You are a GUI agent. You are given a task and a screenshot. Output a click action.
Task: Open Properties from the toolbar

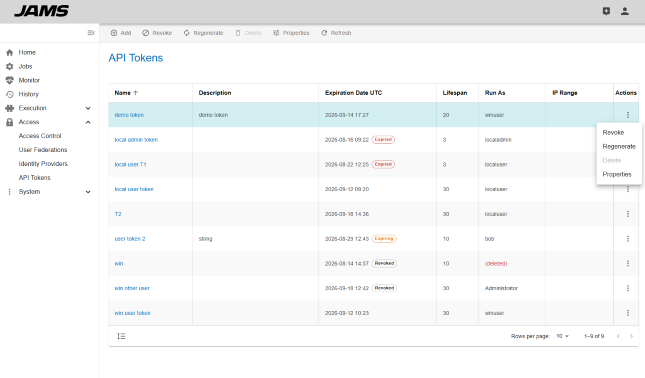(291, 33)
